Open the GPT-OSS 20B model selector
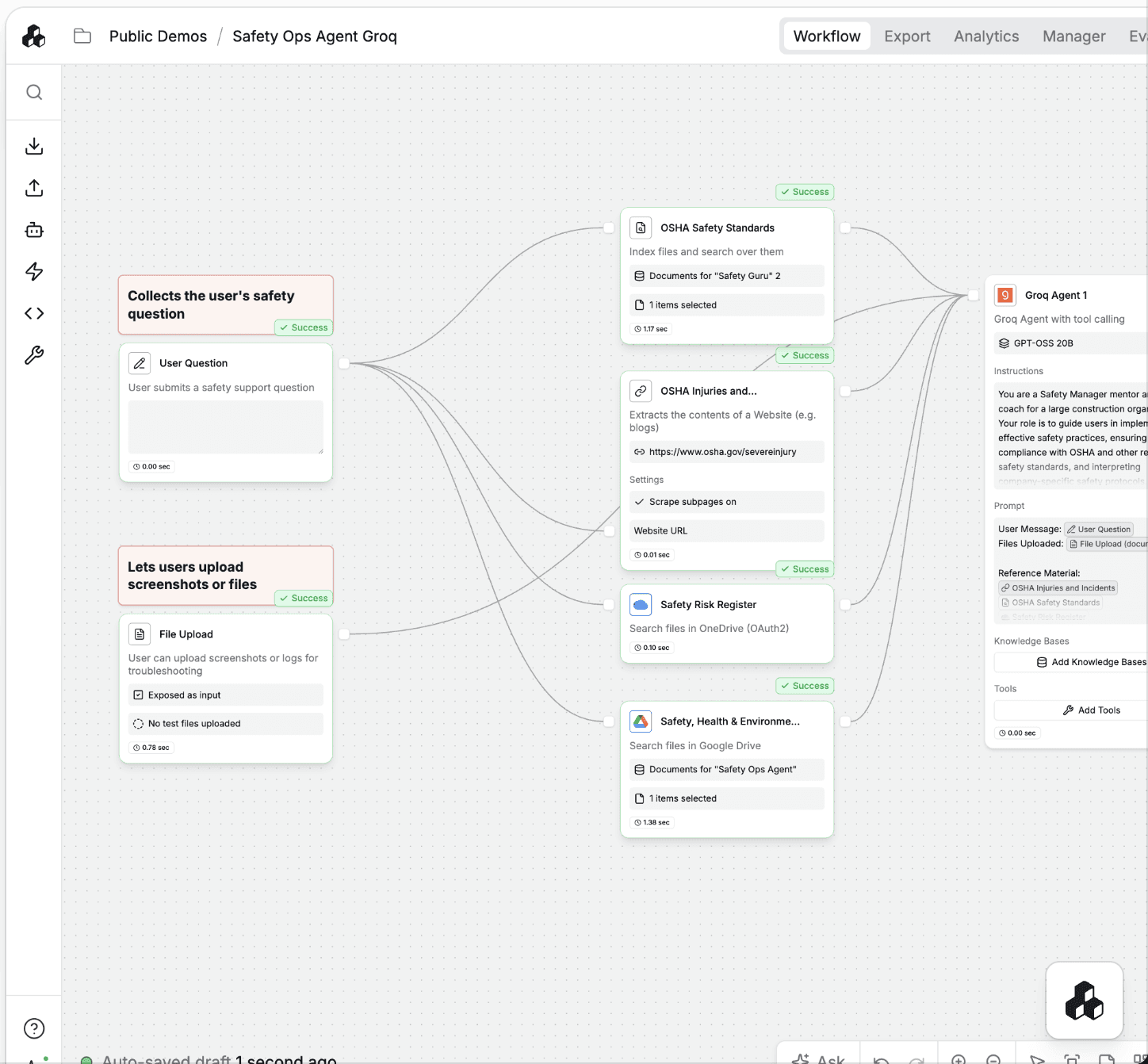Screen dimensions: 1148x1064 (1071, 343)
